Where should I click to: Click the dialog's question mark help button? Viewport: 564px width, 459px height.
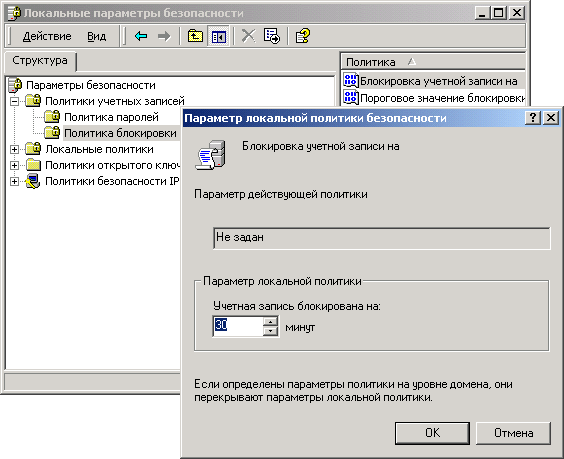(x=533, y=118)
